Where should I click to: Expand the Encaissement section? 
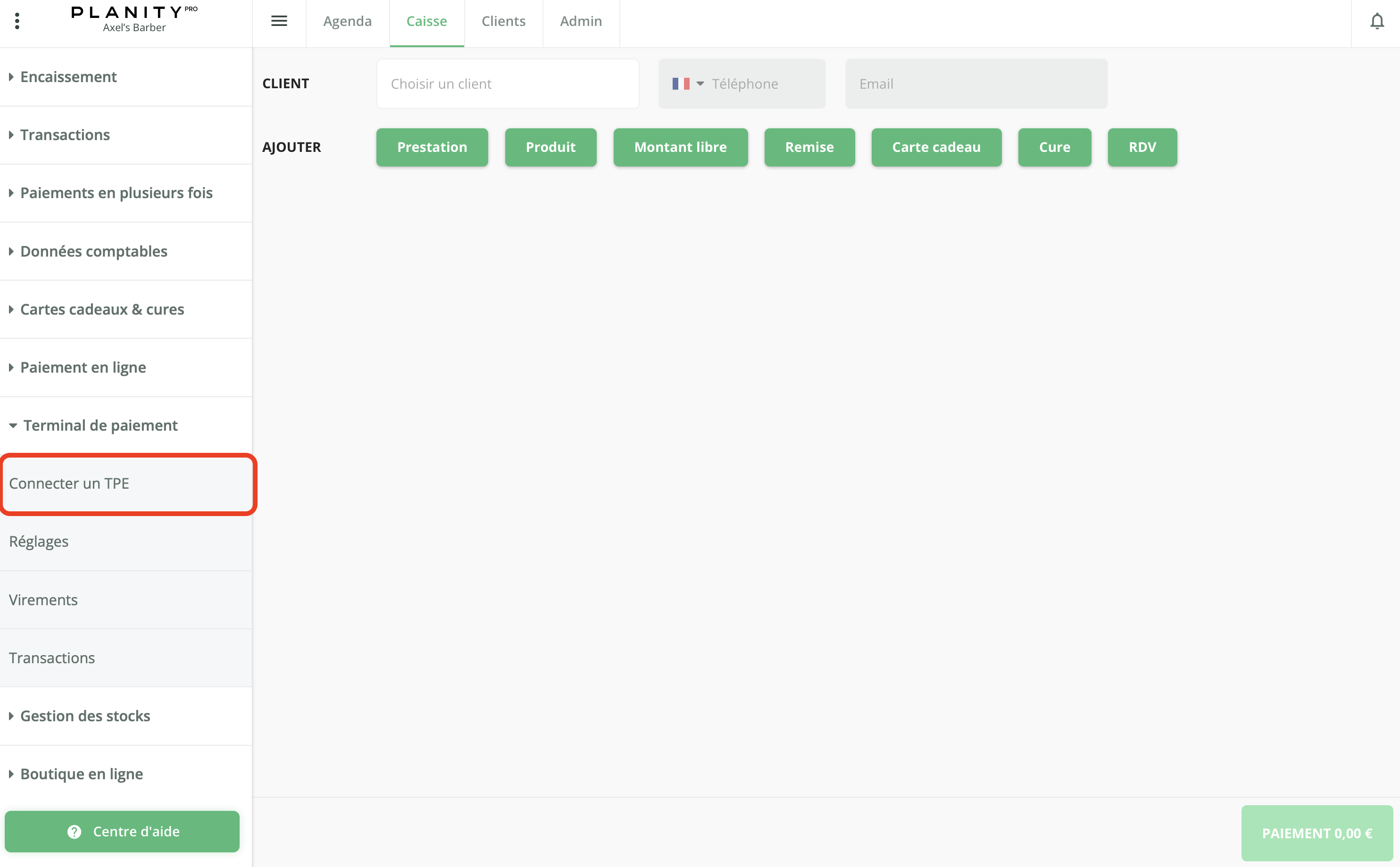68,77
